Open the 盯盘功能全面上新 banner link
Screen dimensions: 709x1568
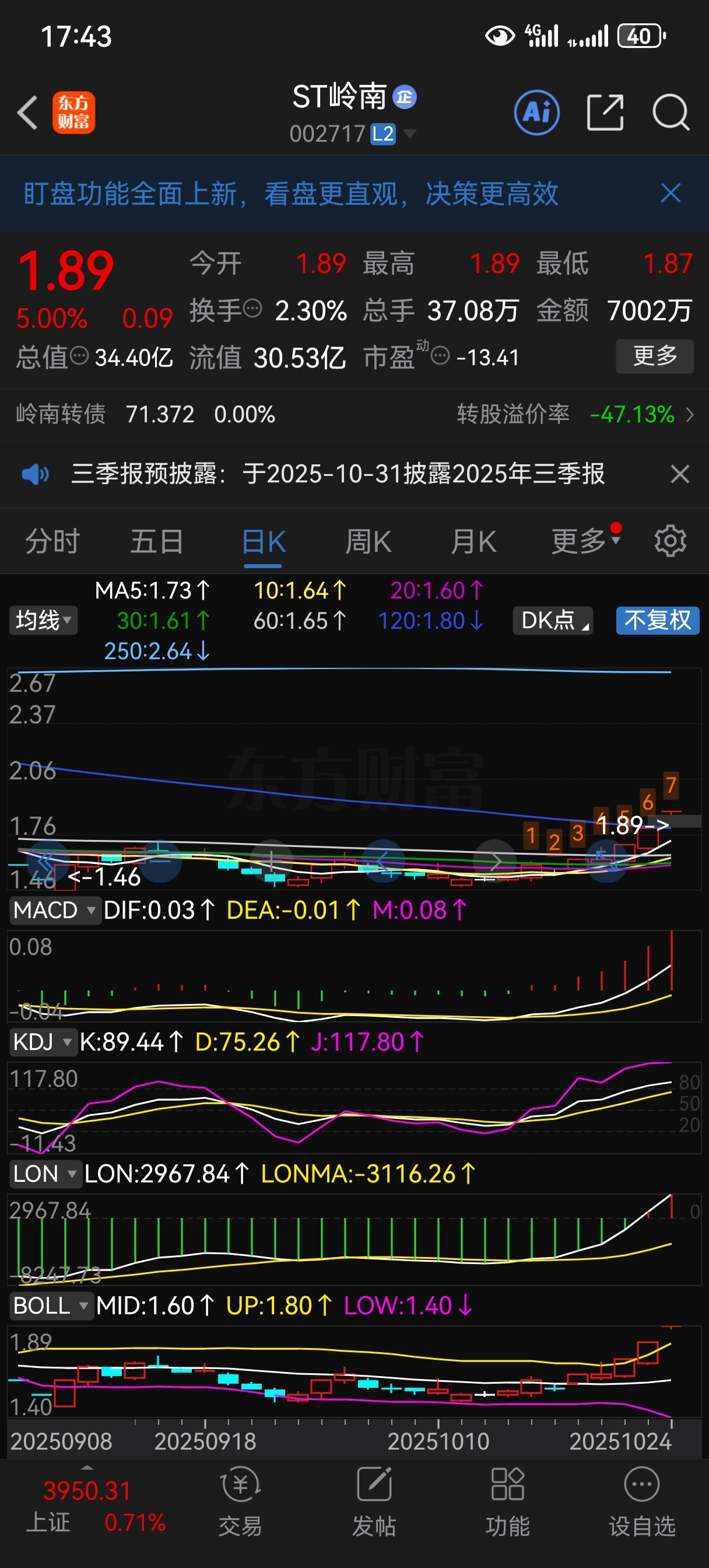[291, 194]
